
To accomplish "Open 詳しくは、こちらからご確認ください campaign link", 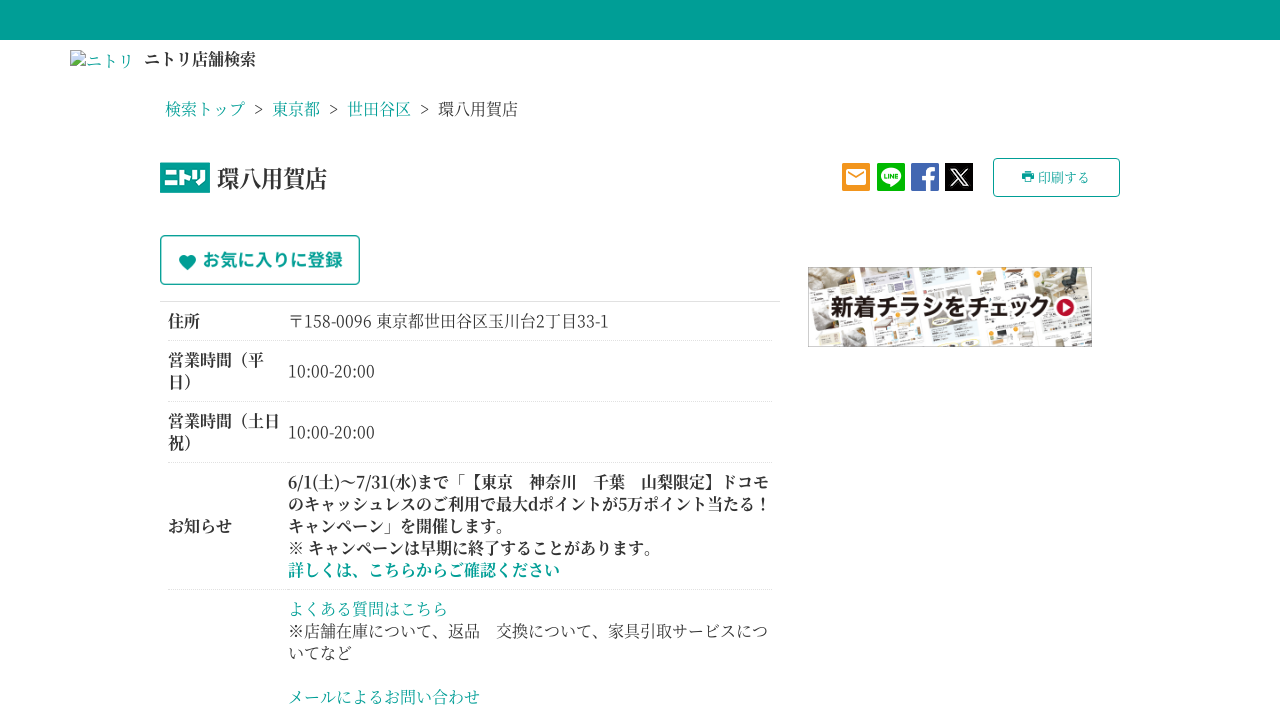I will (424, 570).
